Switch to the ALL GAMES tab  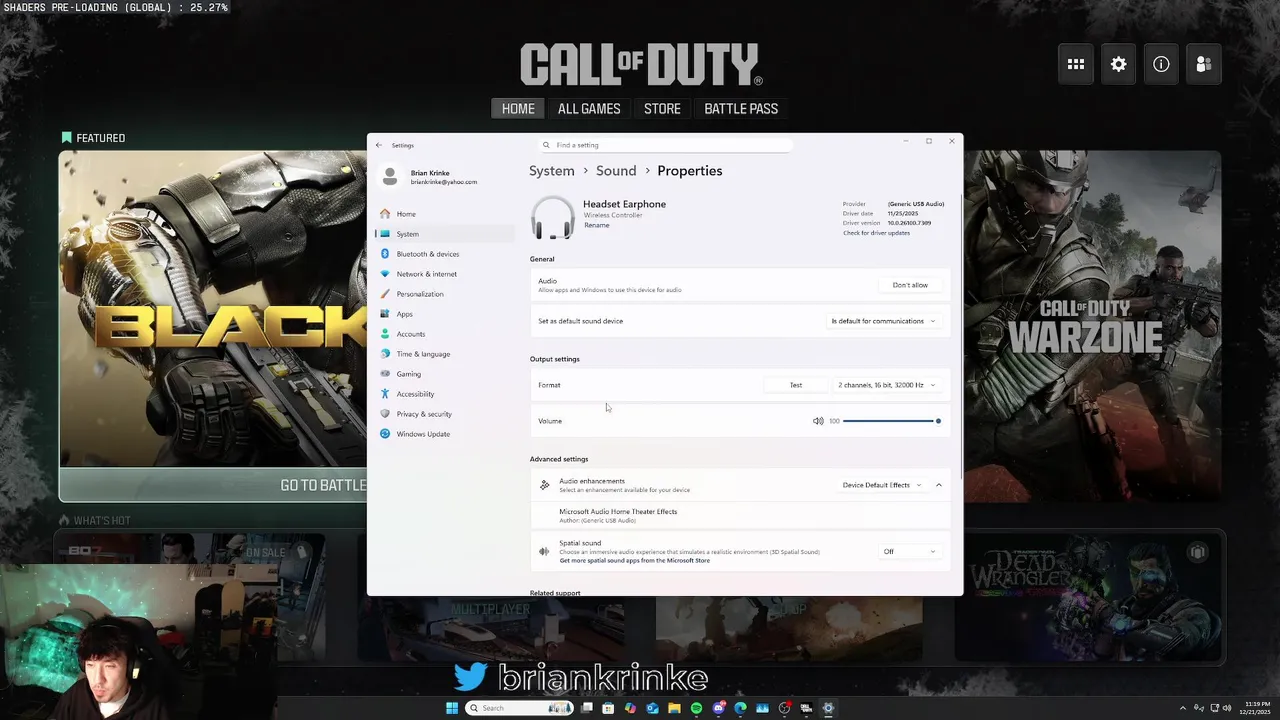coord(589,108)
